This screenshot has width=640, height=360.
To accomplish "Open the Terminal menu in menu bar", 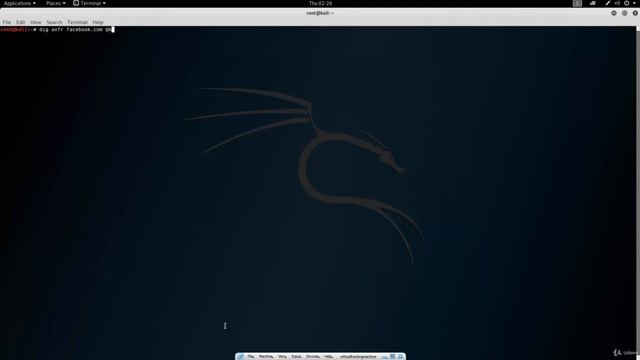I will [x=77, y=22].
